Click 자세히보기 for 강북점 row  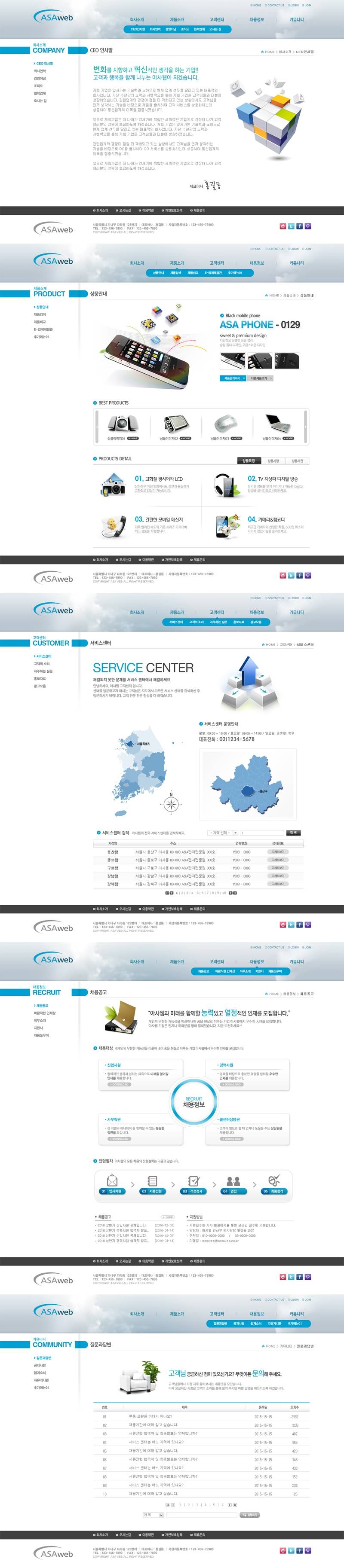278,884
